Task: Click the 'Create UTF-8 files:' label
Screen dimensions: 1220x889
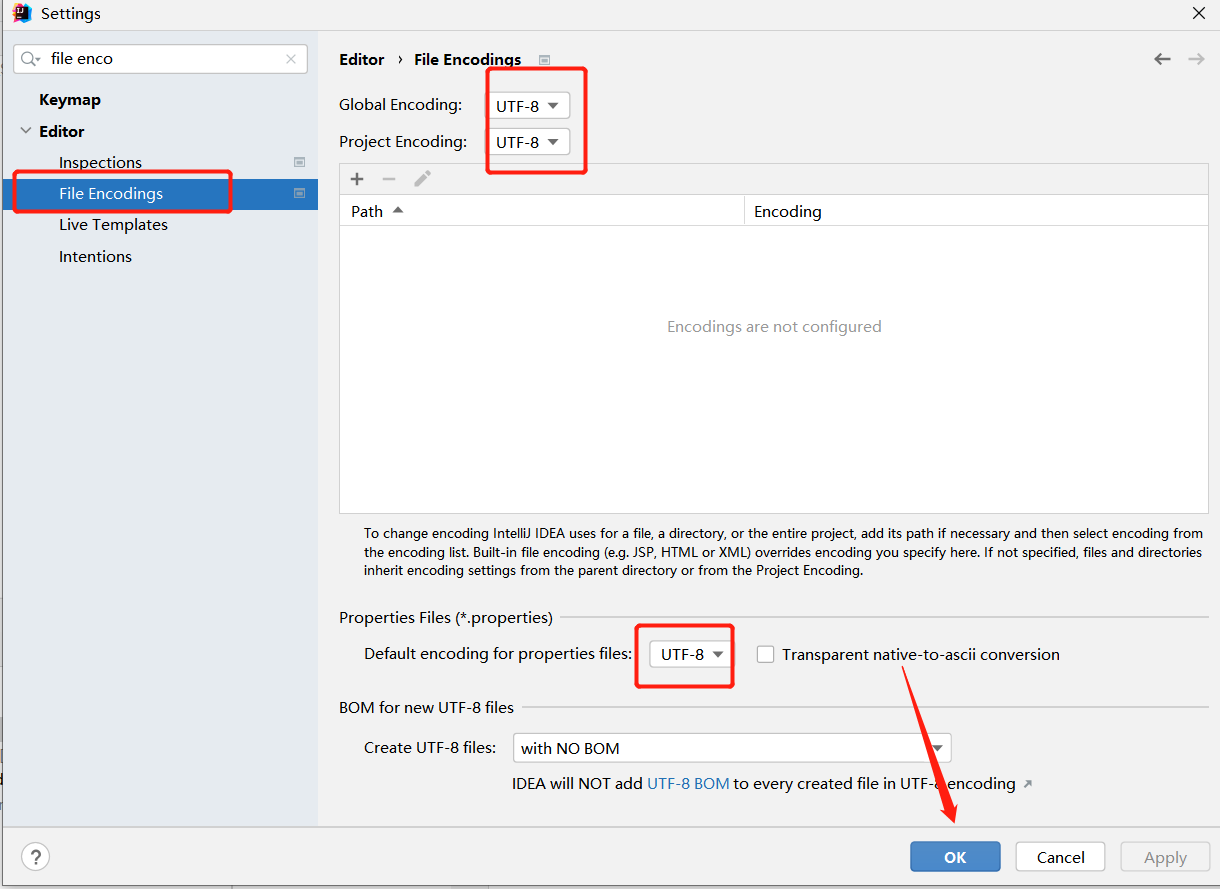Action: pyautogui.click(x=430, y=748)
